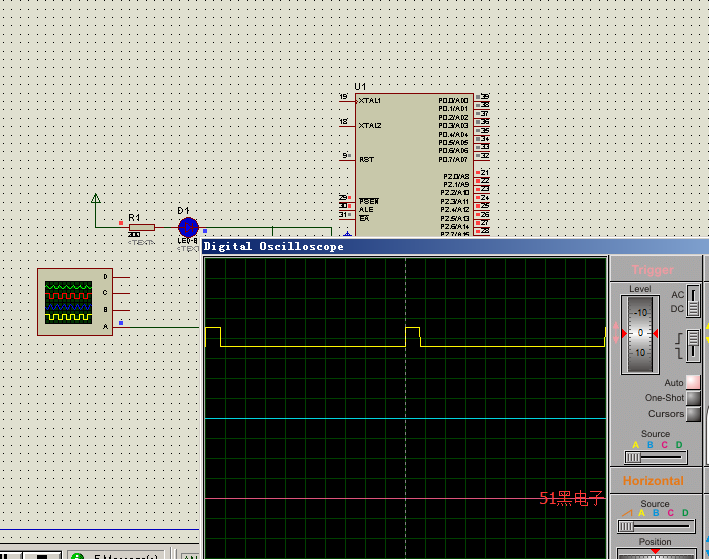This screenshot has width=709, height=559.
Task: Click the P0.7/AD7 pin label
Action: (x=453, y=159)
